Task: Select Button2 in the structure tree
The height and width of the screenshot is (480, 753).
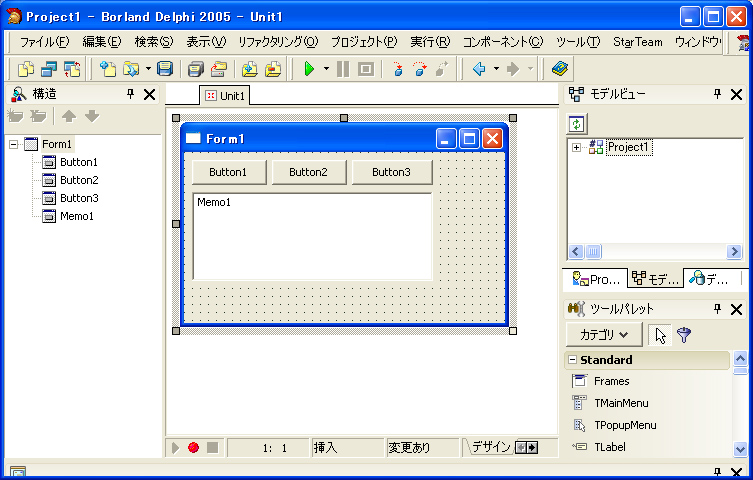Action: coord(79,180)
